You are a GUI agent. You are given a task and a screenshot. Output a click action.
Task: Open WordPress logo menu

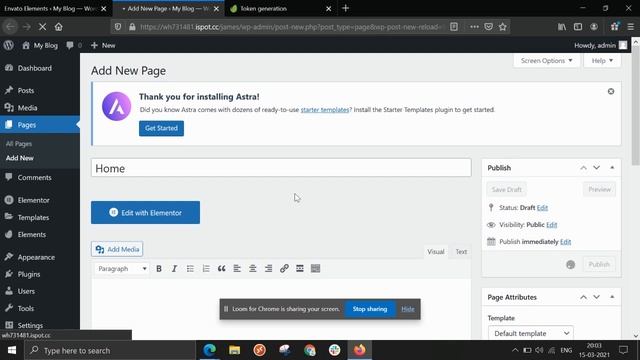[9, 45]
